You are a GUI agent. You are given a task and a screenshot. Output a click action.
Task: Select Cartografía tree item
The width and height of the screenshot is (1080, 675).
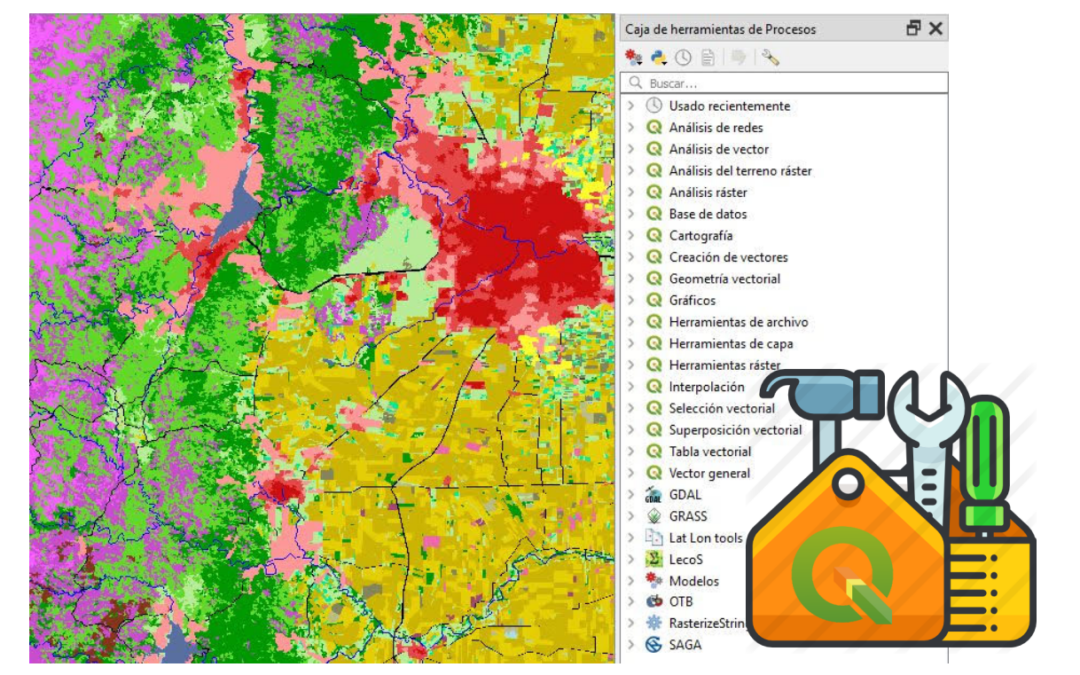tap(700, 236)
